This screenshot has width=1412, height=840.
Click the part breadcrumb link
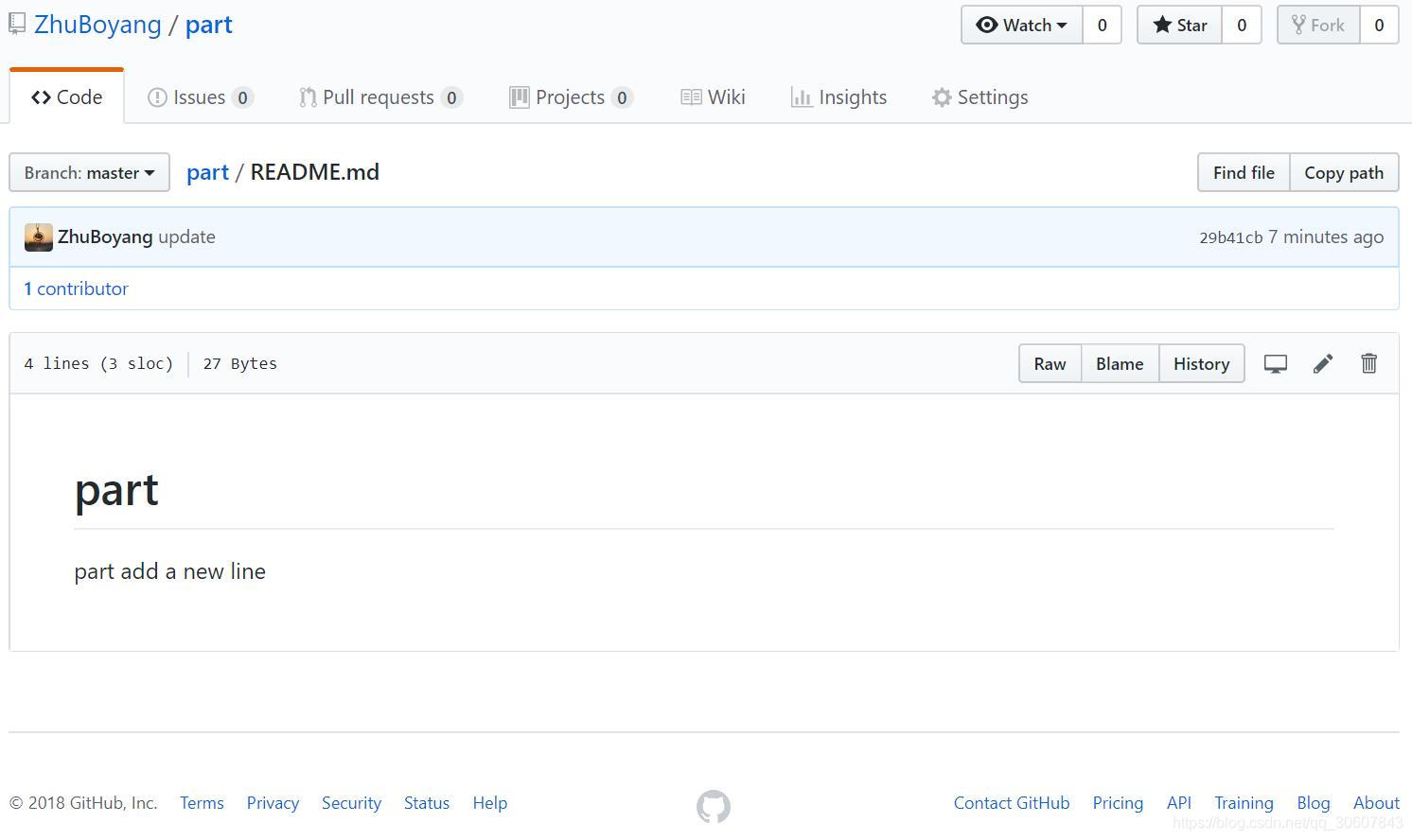click(x=207, y=172)
